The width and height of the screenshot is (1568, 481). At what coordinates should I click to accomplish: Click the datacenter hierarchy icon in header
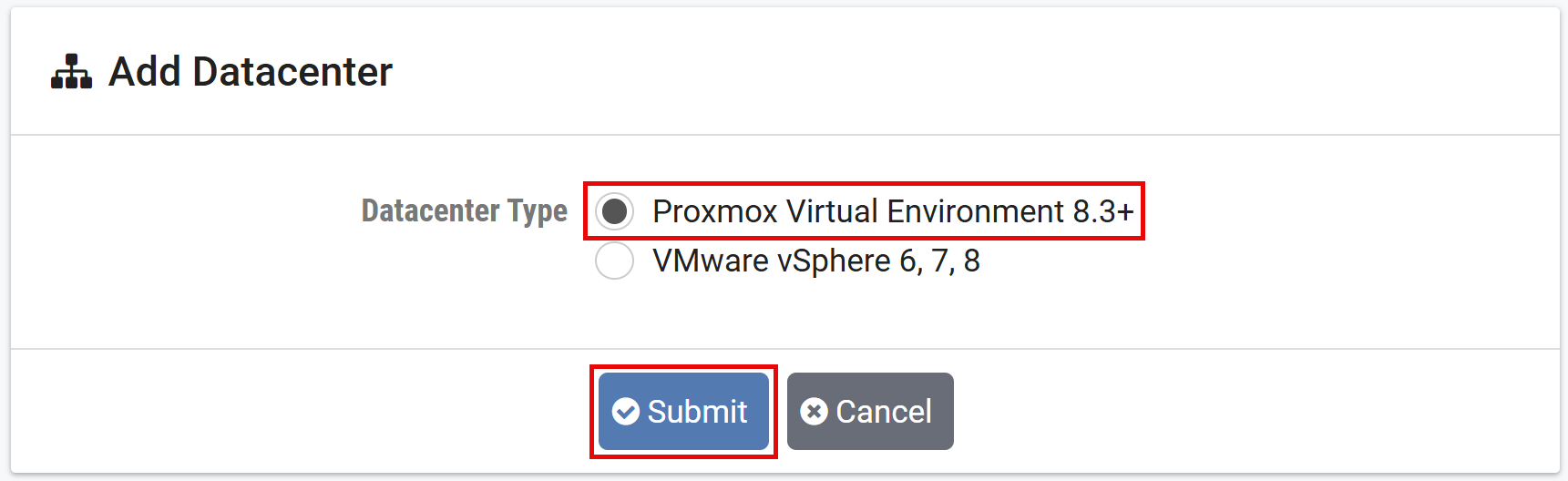pyautogui.click(x=71, y=72)
